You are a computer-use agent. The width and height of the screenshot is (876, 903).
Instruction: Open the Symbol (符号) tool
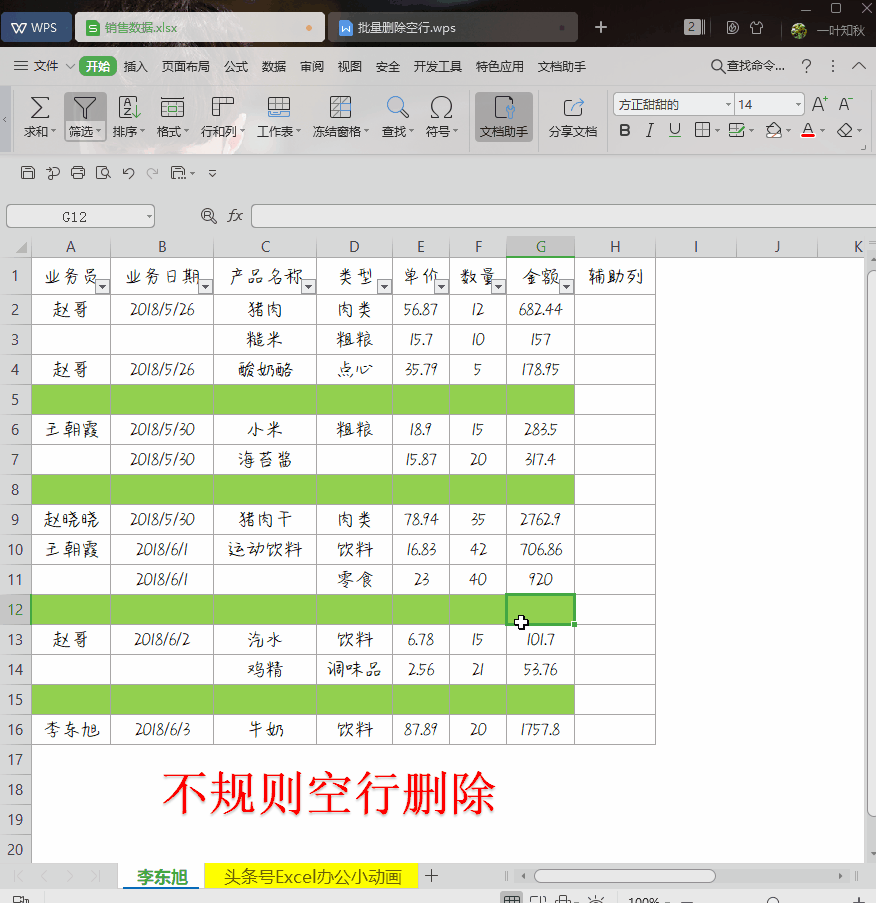coord(441,115)
